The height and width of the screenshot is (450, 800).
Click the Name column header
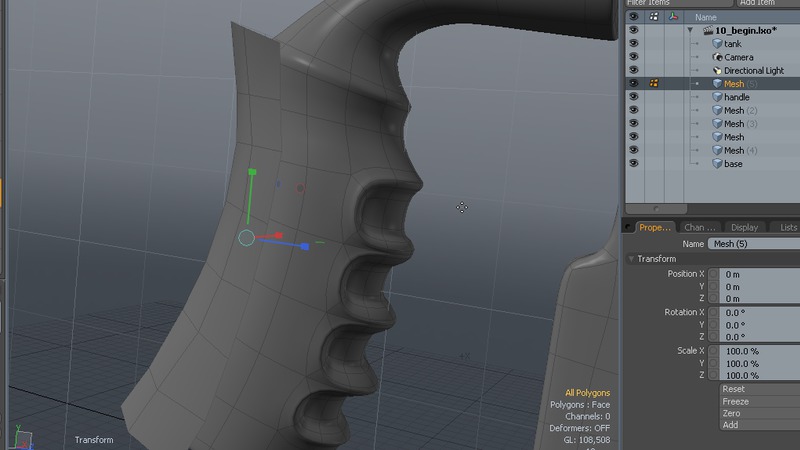pyautogui.click(x=742, y=17)
